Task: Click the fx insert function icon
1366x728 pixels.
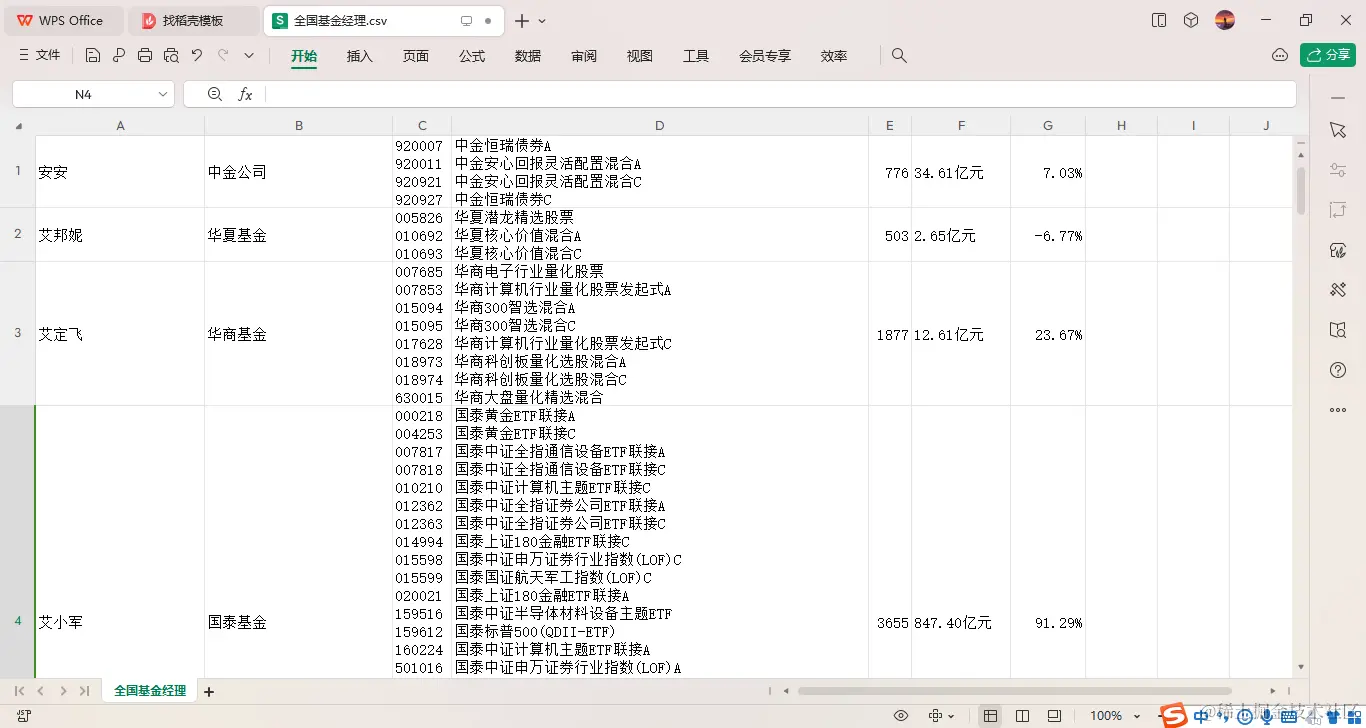Action: click(x=245, y=94)
